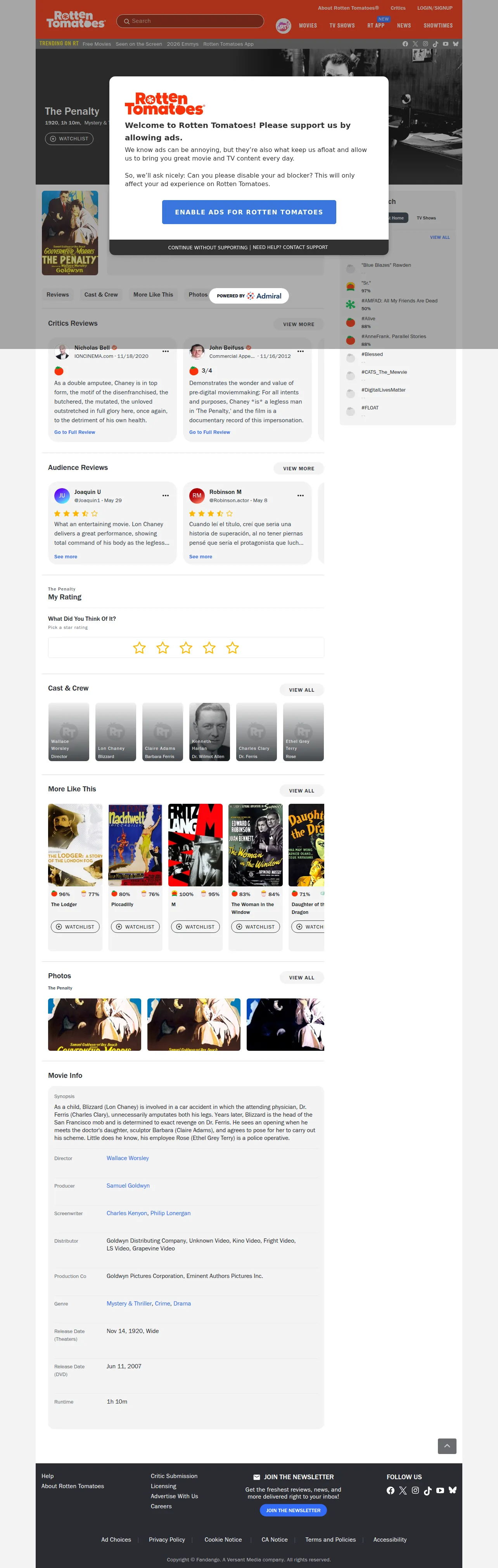Viewport: 498px width, 1568px height.
Task: Add The Woman in the Window to watchlist
Action: pyautogui.click(x=256, y=926)
